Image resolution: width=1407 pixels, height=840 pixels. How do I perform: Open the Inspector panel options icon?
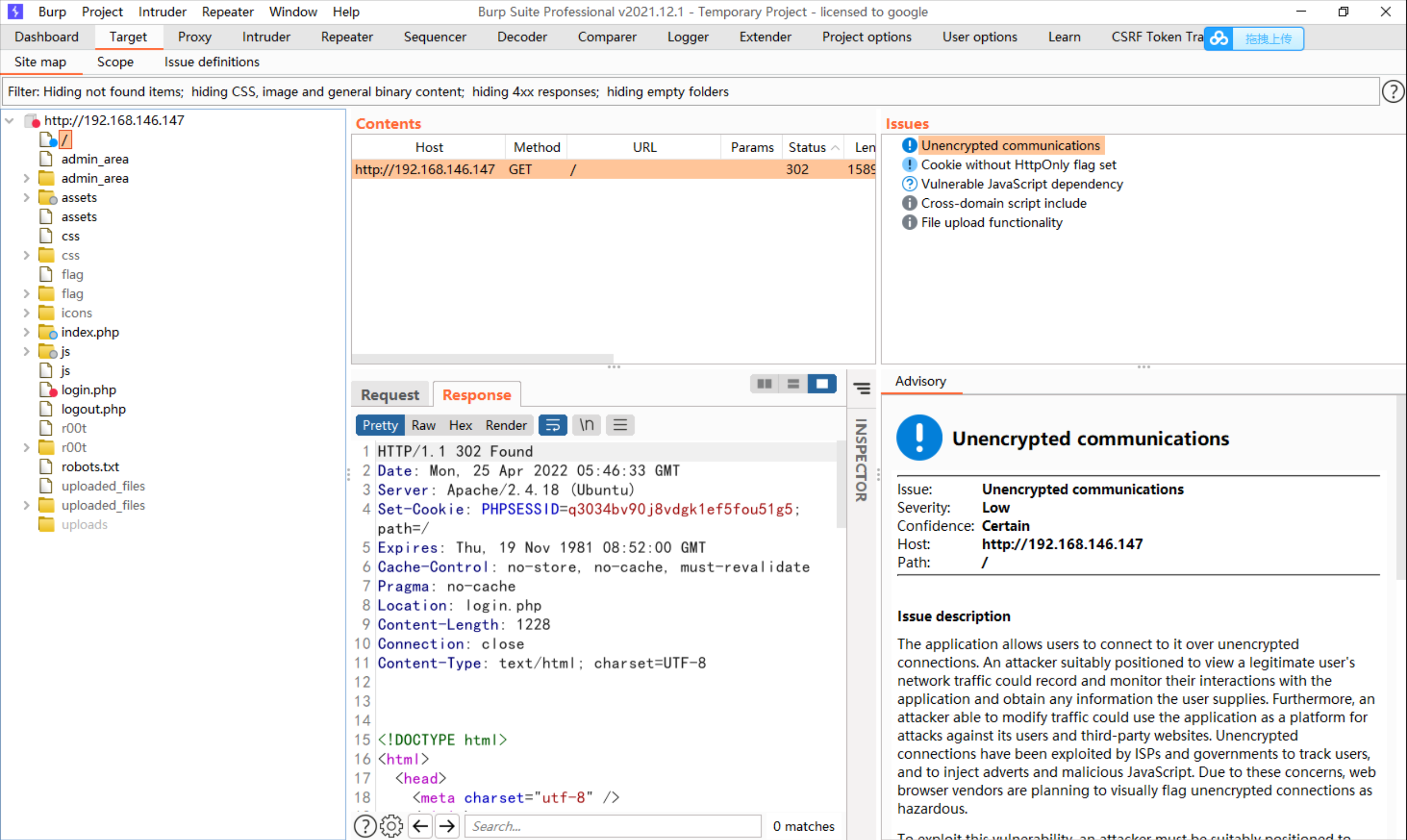tap(862, 388)
